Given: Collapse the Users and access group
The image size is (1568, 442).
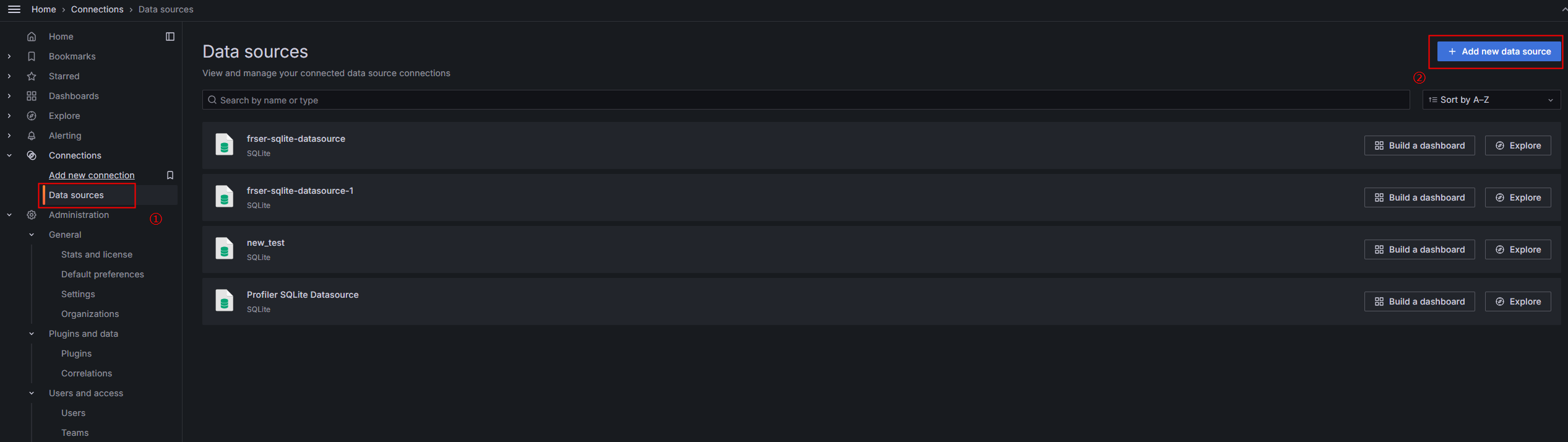Looking at the screenshot, I should pyautogui.click(x=32, y=393).
